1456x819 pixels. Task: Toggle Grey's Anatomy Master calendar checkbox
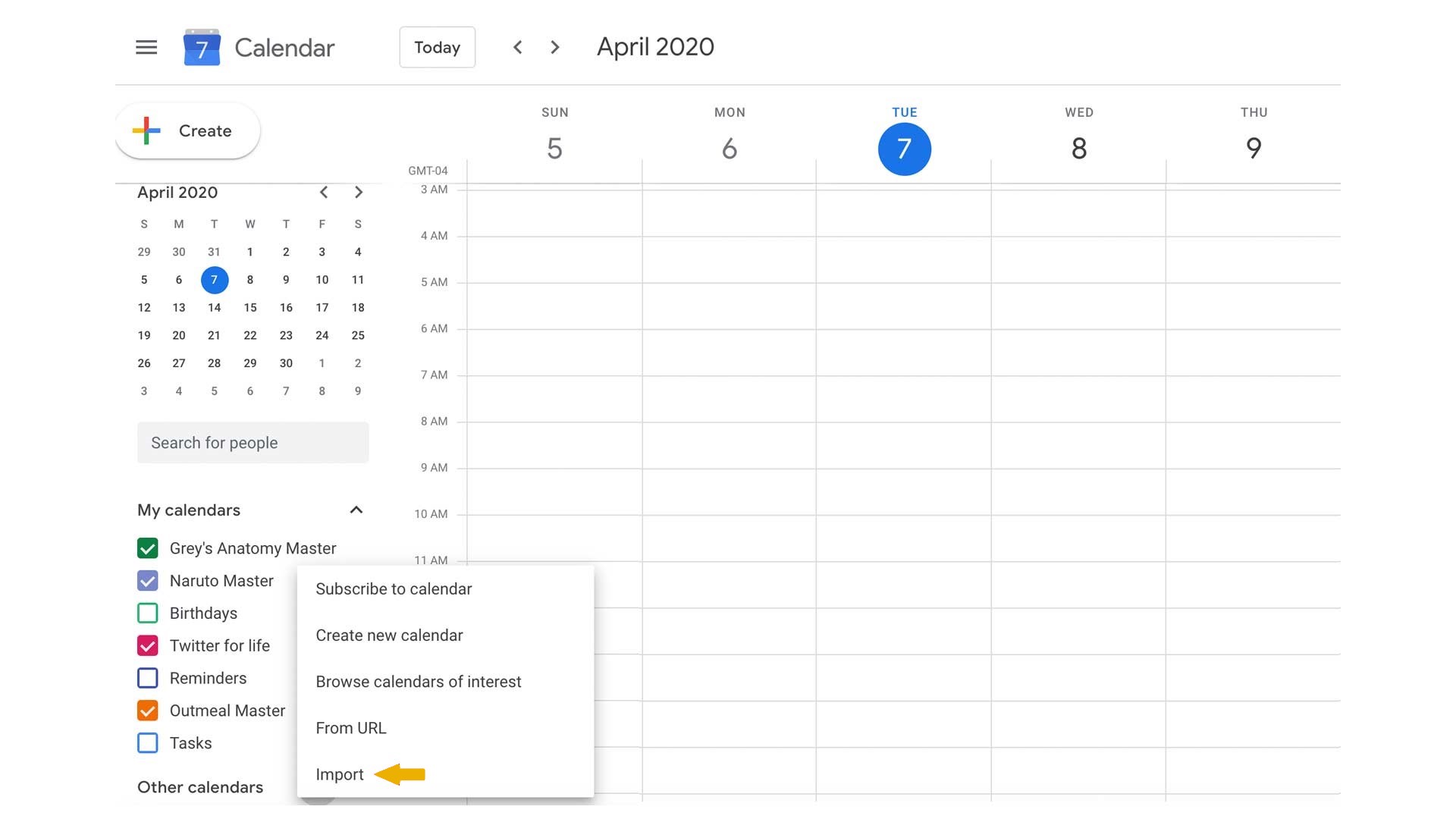tap(148, 548)
